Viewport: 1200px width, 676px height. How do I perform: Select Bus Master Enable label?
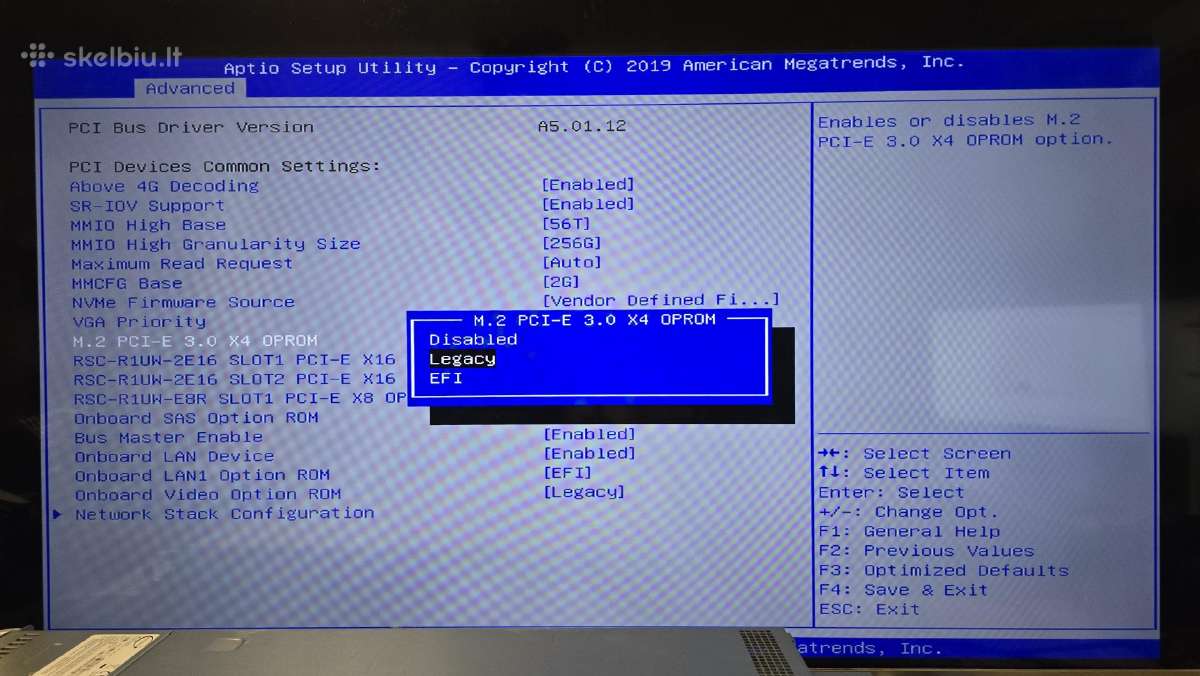coord(168,437)
